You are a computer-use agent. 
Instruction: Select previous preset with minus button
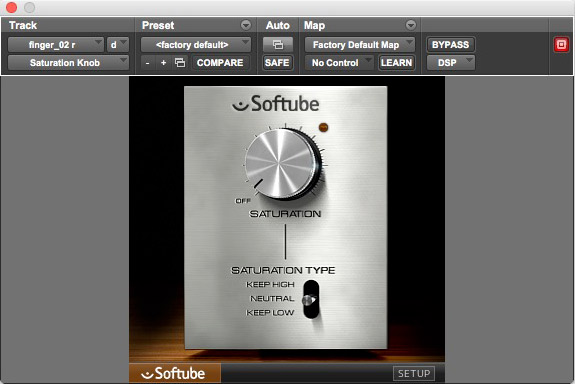(x=147, y=63)
